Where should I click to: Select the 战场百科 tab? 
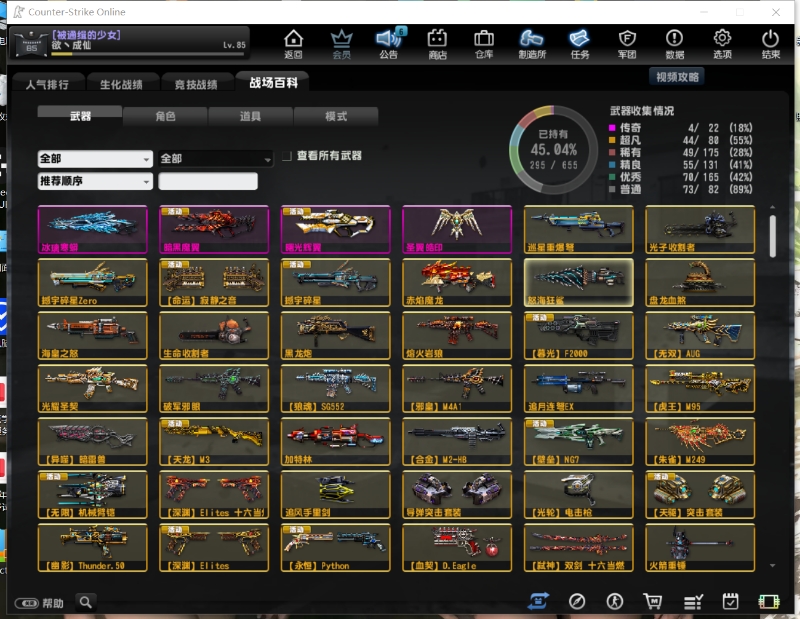coord(273,82)
